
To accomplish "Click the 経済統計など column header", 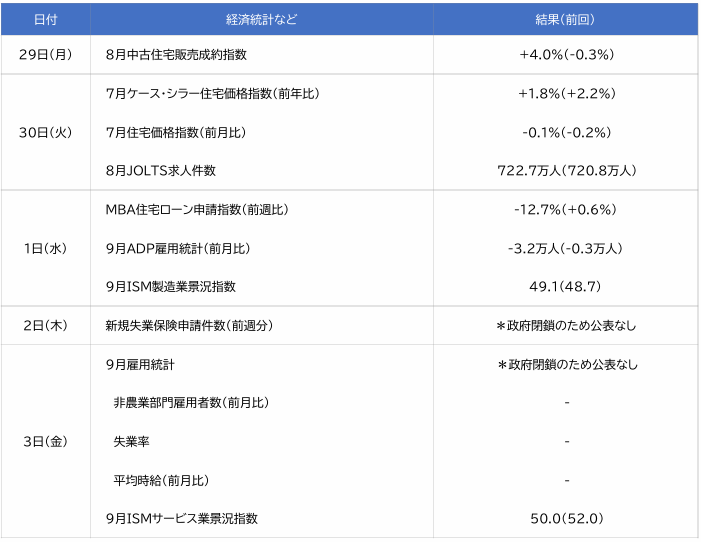I will [261, 19].
